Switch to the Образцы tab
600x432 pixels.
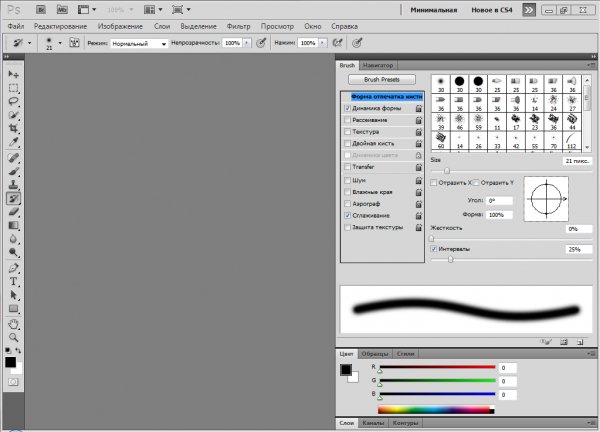point(375,354)
